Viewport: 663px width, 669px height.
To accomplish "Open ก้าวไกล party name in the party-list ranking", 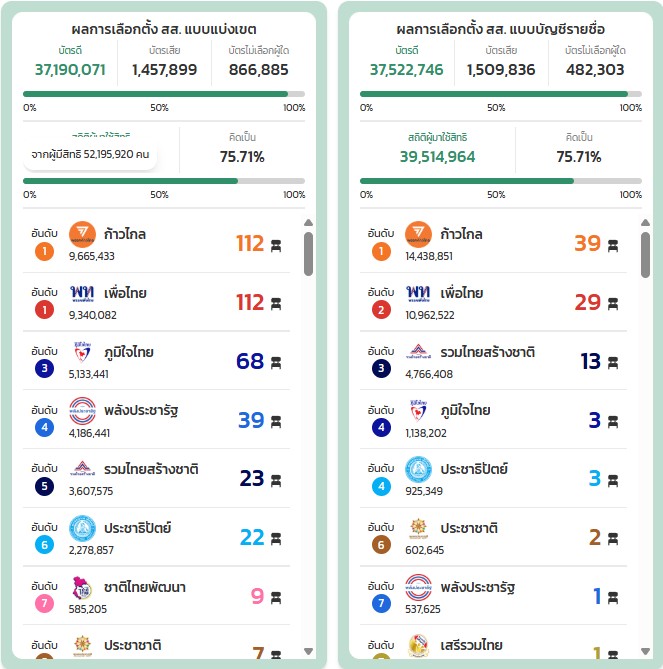I will point(462,234).
